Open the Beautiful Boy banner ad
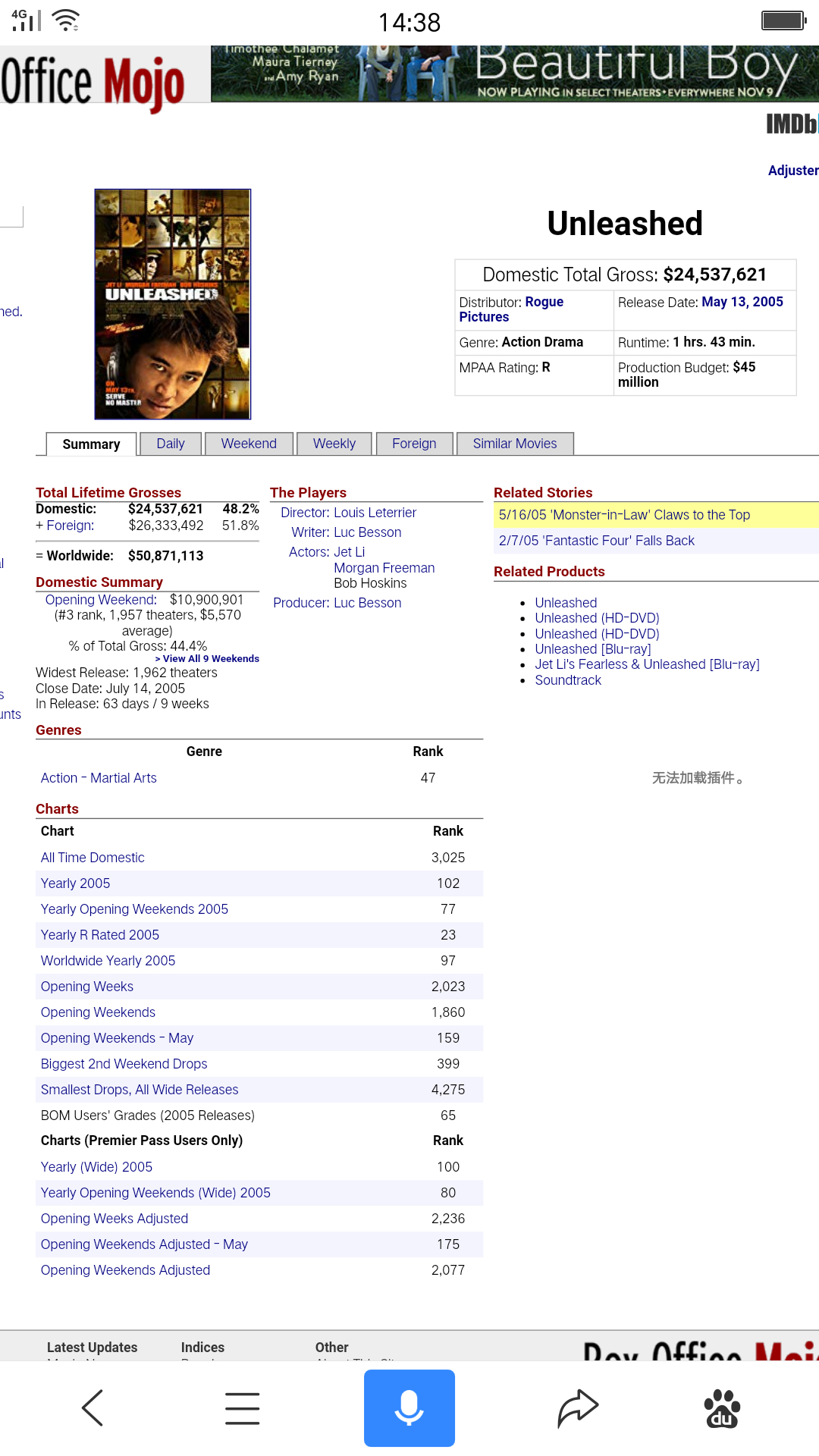The width and height of the screenshot is (819, 1456). point(515,74)
